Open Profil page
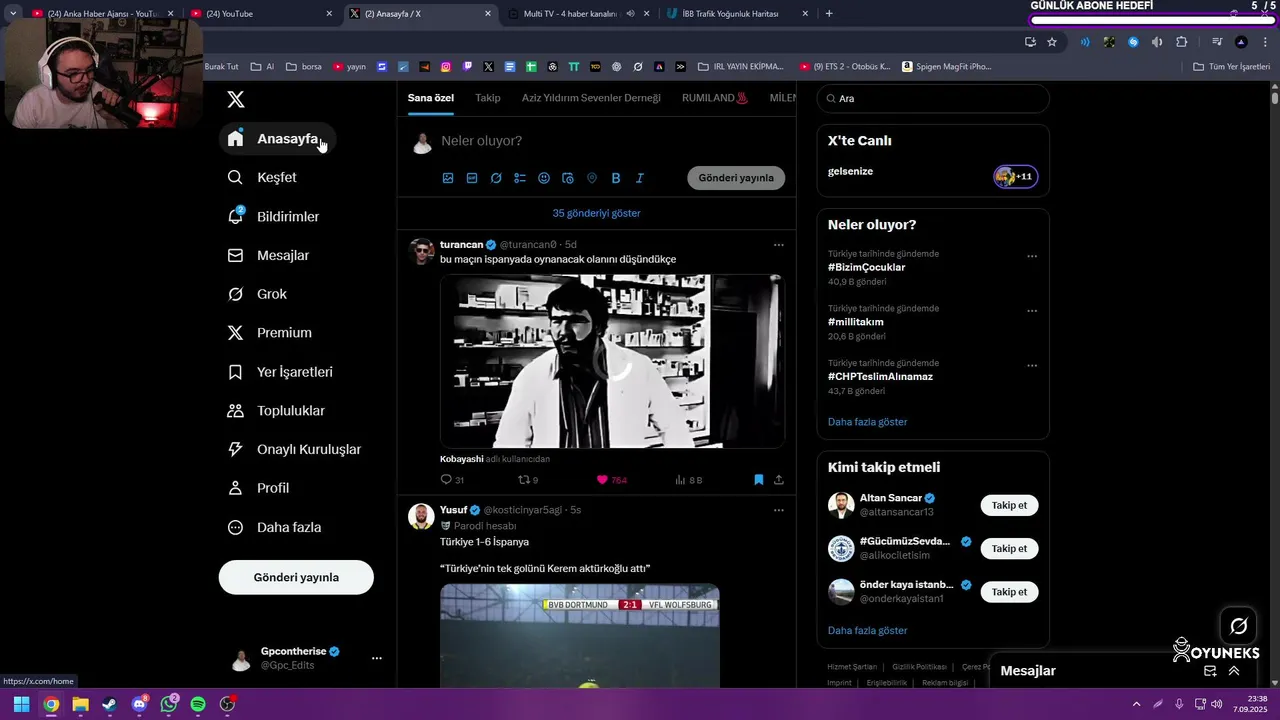1280x720 pixels. point(259,488)
